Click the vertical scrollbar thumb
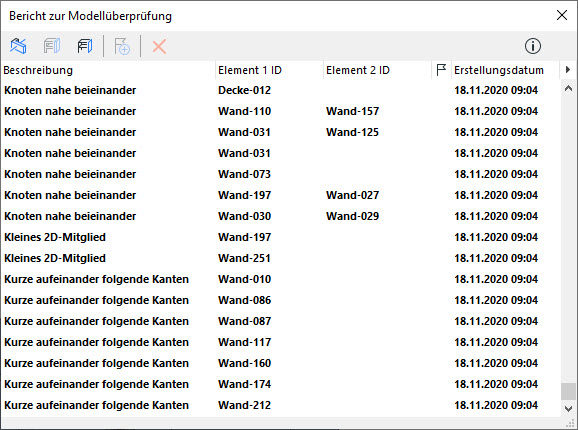Viewport: 578px width, 430px height. coord(568,391)
